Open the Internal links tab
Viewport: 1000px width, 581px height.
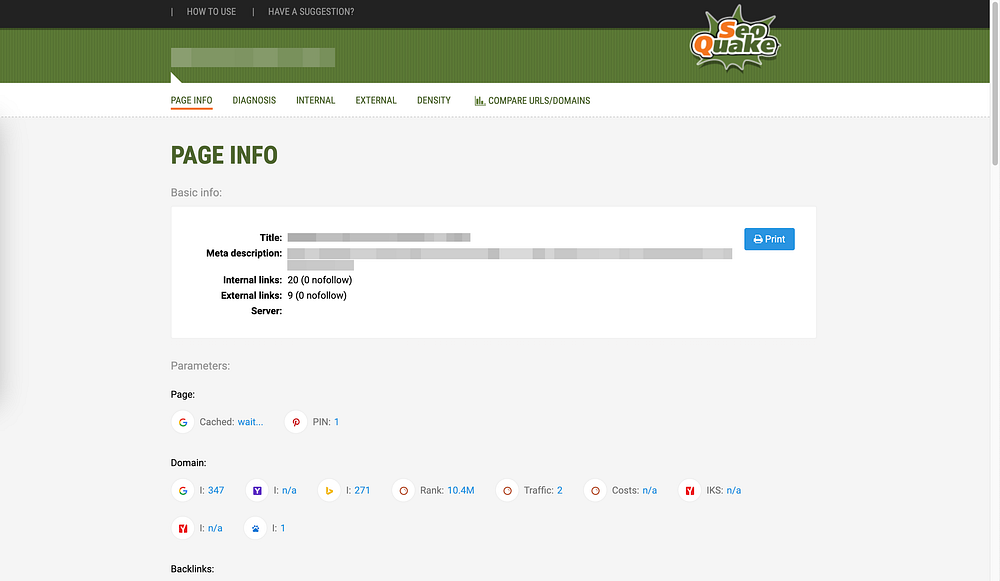pos(316,101)
